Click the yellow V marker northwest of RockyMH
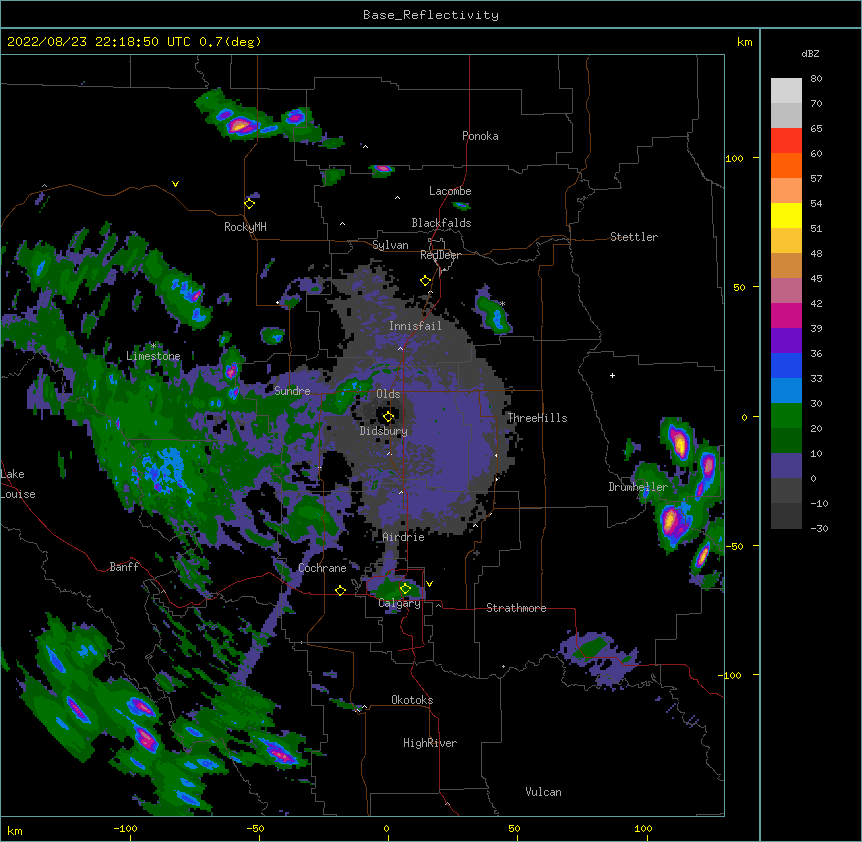 175,184
